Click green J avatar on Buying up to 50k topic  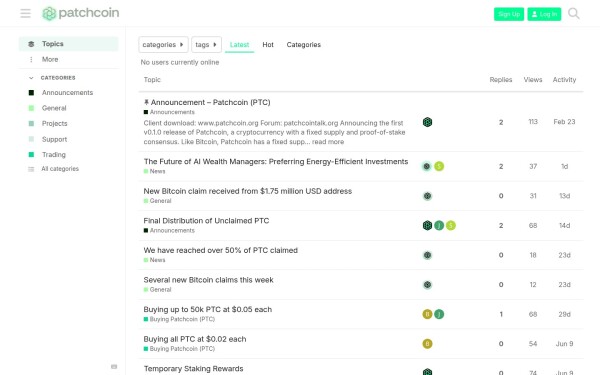439,314
